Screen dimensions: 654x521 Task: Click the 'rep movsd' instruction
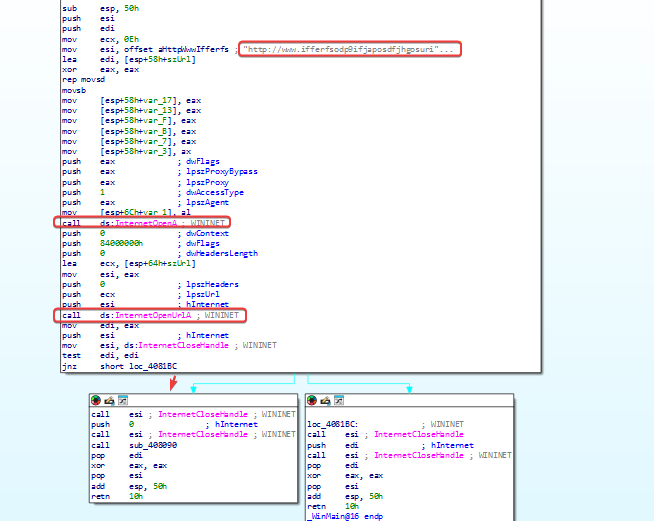point(83,80)
